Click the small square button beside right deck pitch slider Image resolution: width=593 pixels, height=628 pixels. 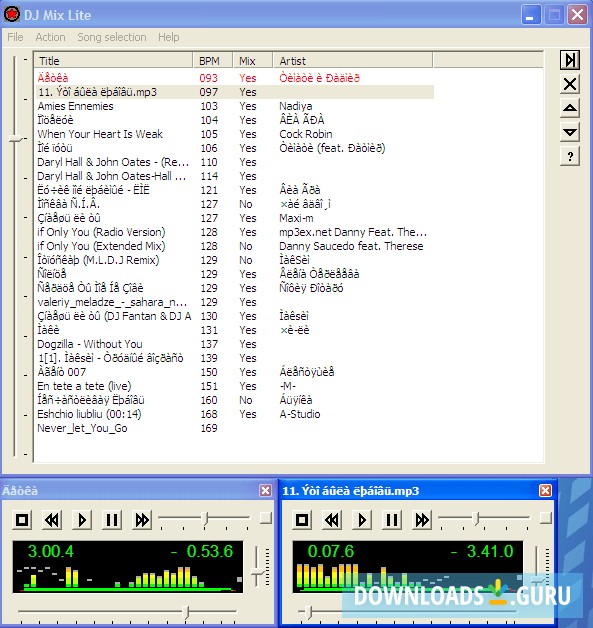click(x=545, y=517)
